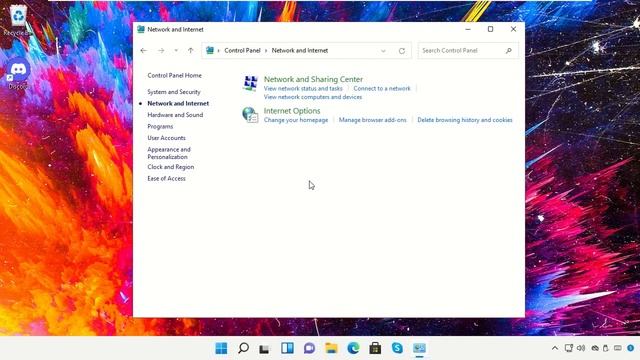The width and height of the screenshot is (640, 360).
Task: Click the OneDrive cloud tray icon
Action: (x=595, y=348)
